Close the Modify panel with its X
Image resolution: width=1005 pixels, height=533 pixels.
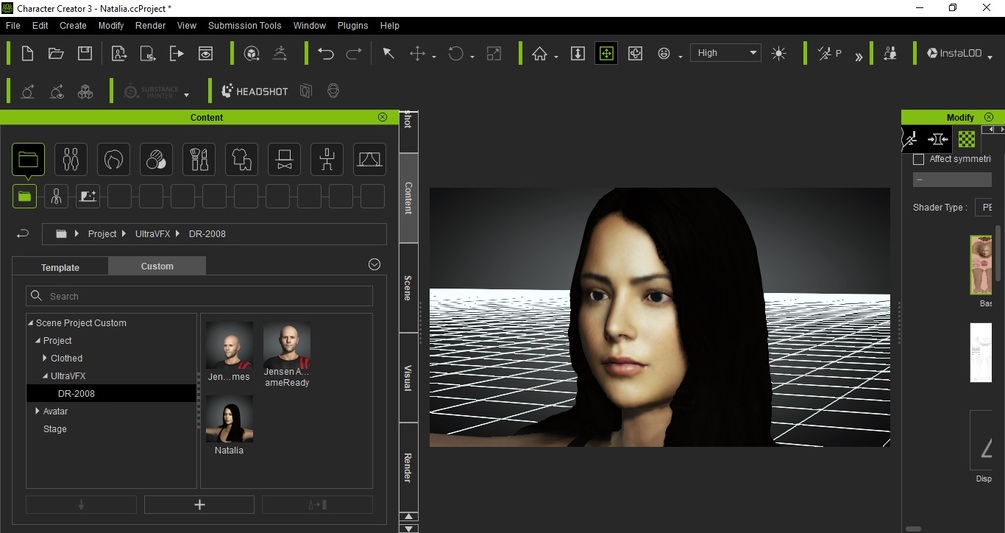pyautogui.click(x=989, y=117)
